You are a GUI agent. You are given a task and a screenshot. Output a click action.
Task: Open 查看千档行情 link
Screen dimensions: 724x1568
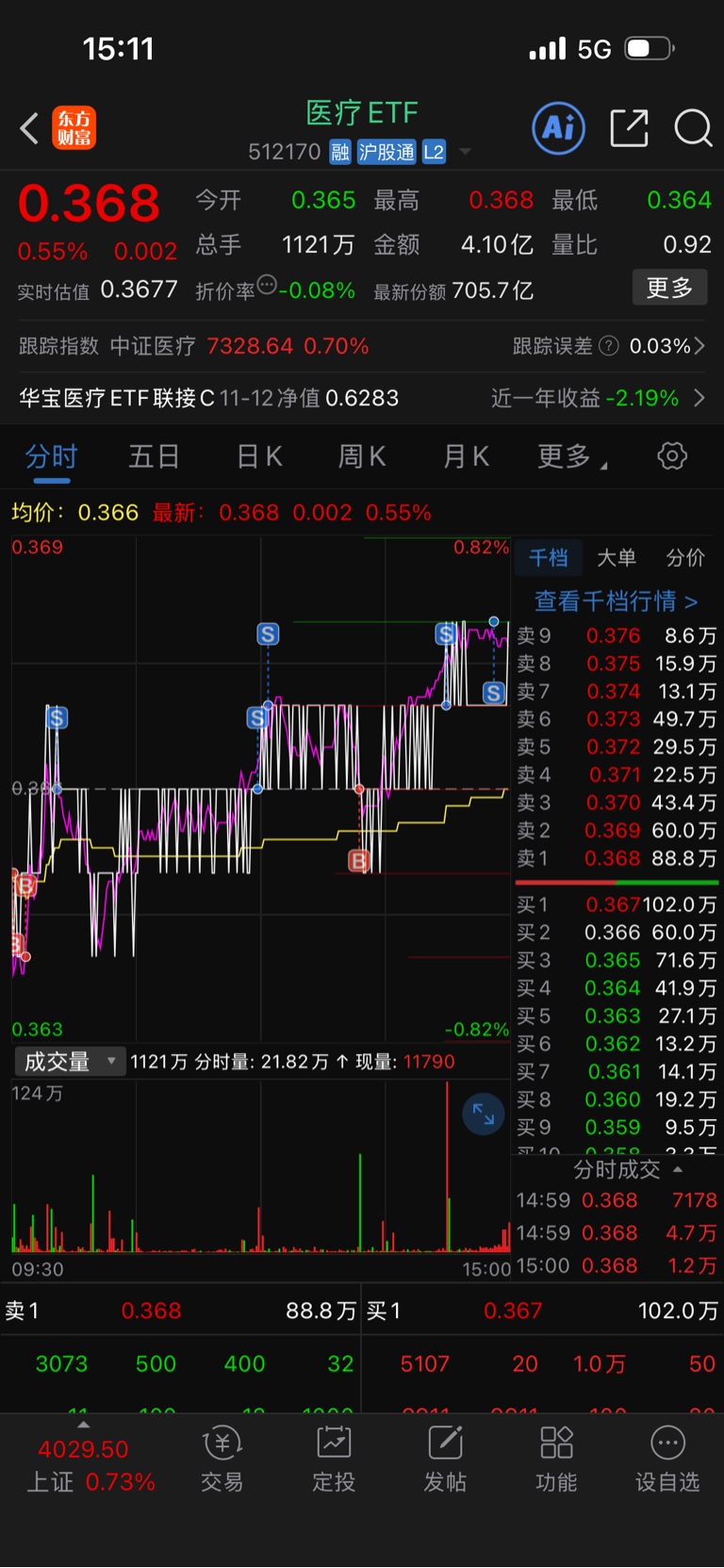point(617,601)
